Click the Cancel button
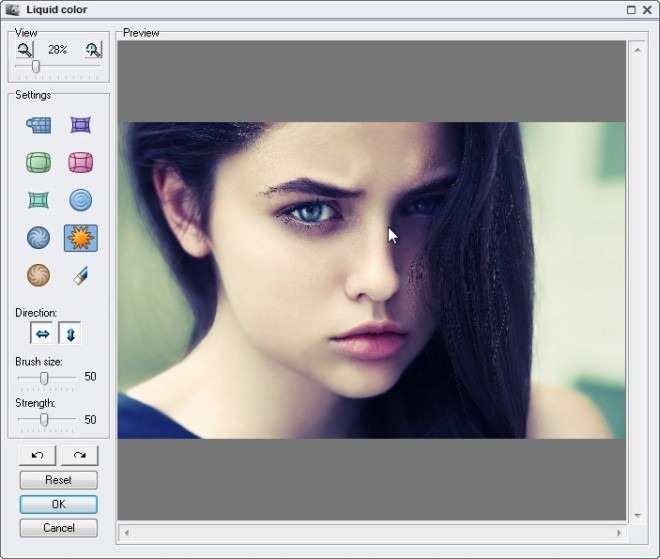 (59, 528)
